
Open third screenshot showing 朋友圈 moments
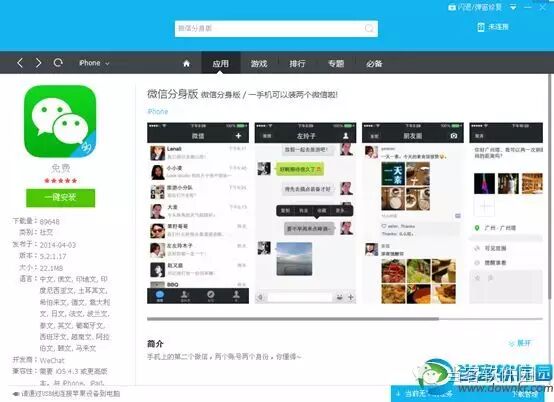(413, 213)
